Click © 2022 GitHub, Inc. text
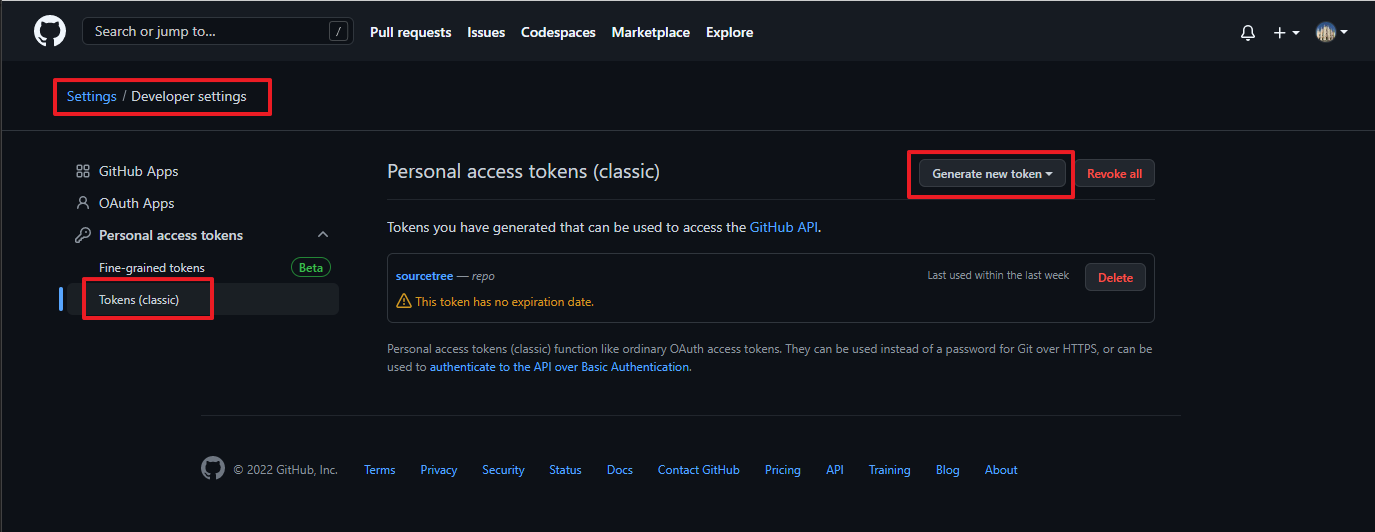 tap(286, 470)
